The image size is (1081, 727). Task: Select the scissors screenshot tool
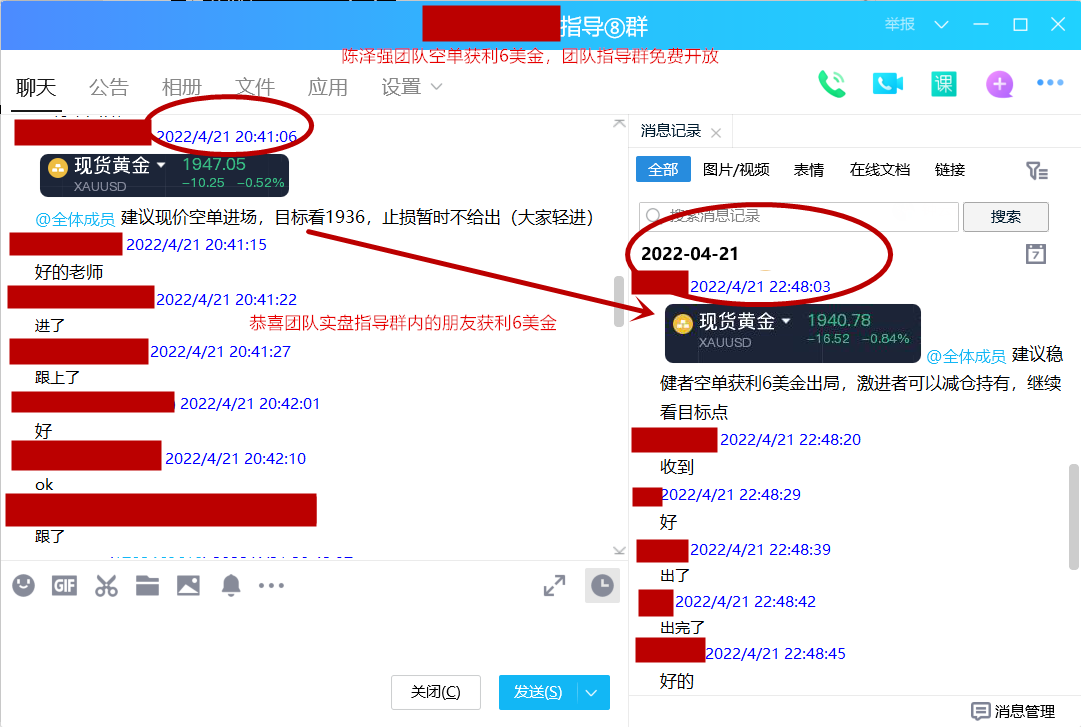106,586
